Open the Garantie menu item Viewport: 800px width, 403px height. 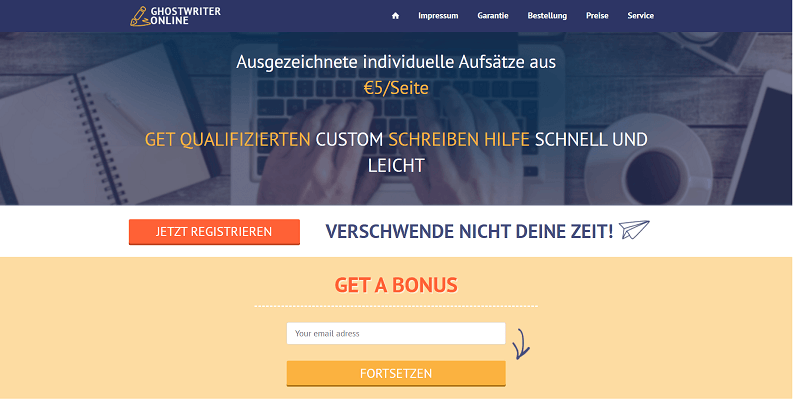tap(493, 16)
